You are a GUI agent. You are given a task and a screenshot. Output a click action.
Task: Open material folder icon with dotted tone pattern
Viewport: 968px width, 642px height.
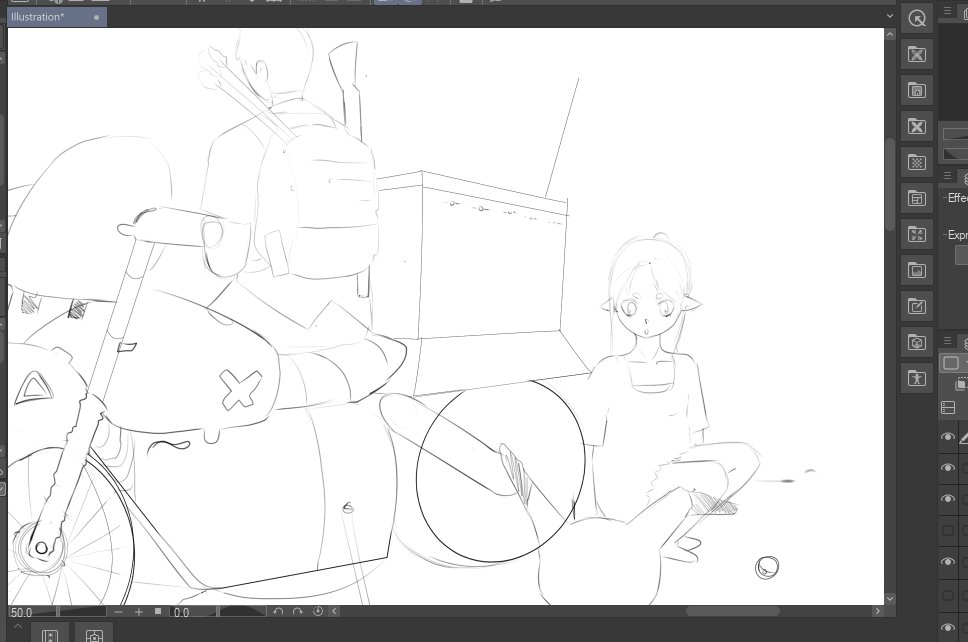pyautogui.click(x=917, y=162)
